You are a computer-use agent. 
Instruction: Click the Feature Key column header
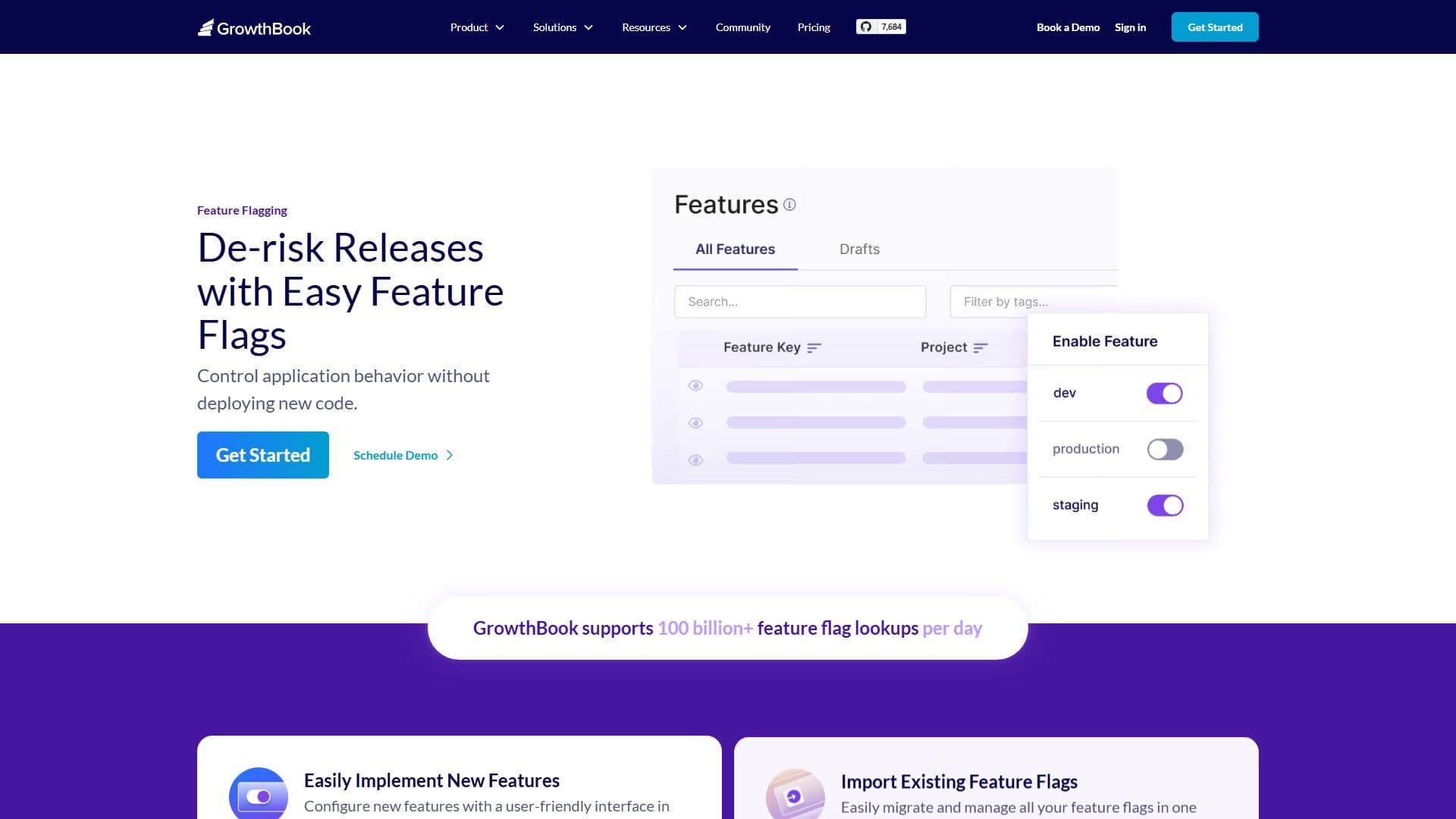[762, 347]
